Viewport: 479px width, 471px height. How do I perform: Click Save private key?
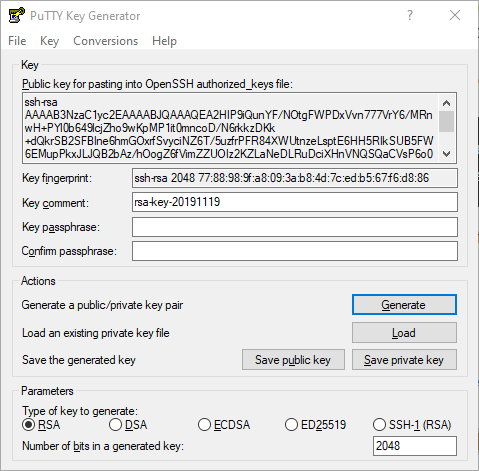[404, 360]
